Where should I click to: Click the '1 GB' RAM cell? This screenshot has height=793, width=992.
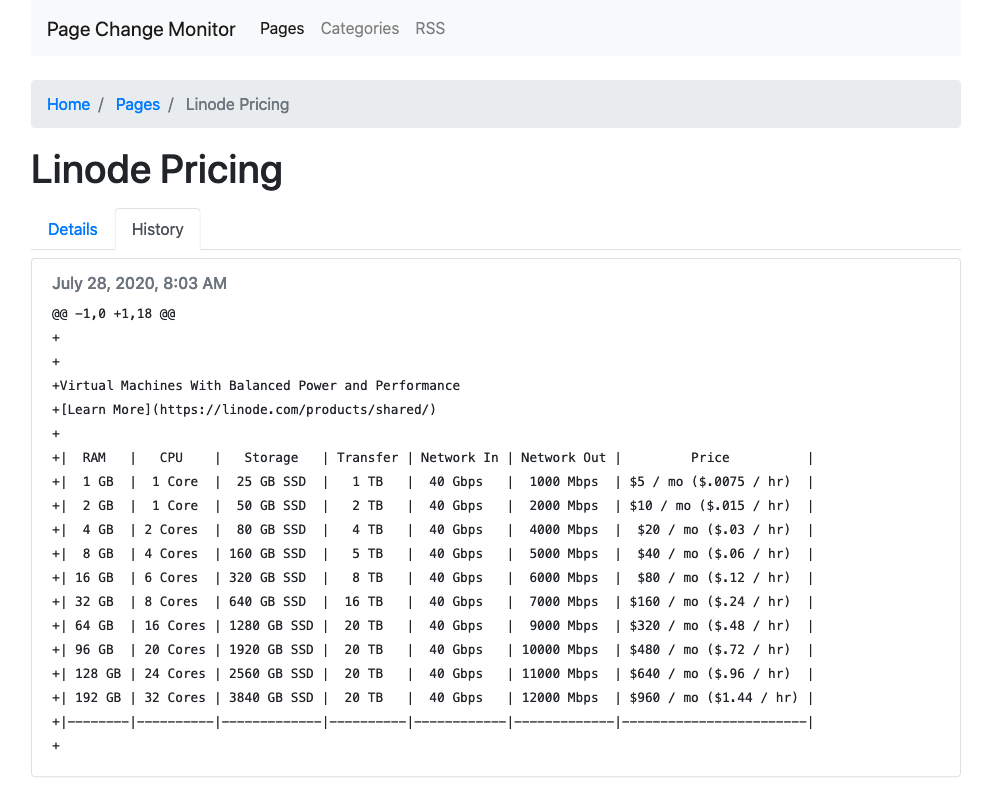[x=98, y=482]
